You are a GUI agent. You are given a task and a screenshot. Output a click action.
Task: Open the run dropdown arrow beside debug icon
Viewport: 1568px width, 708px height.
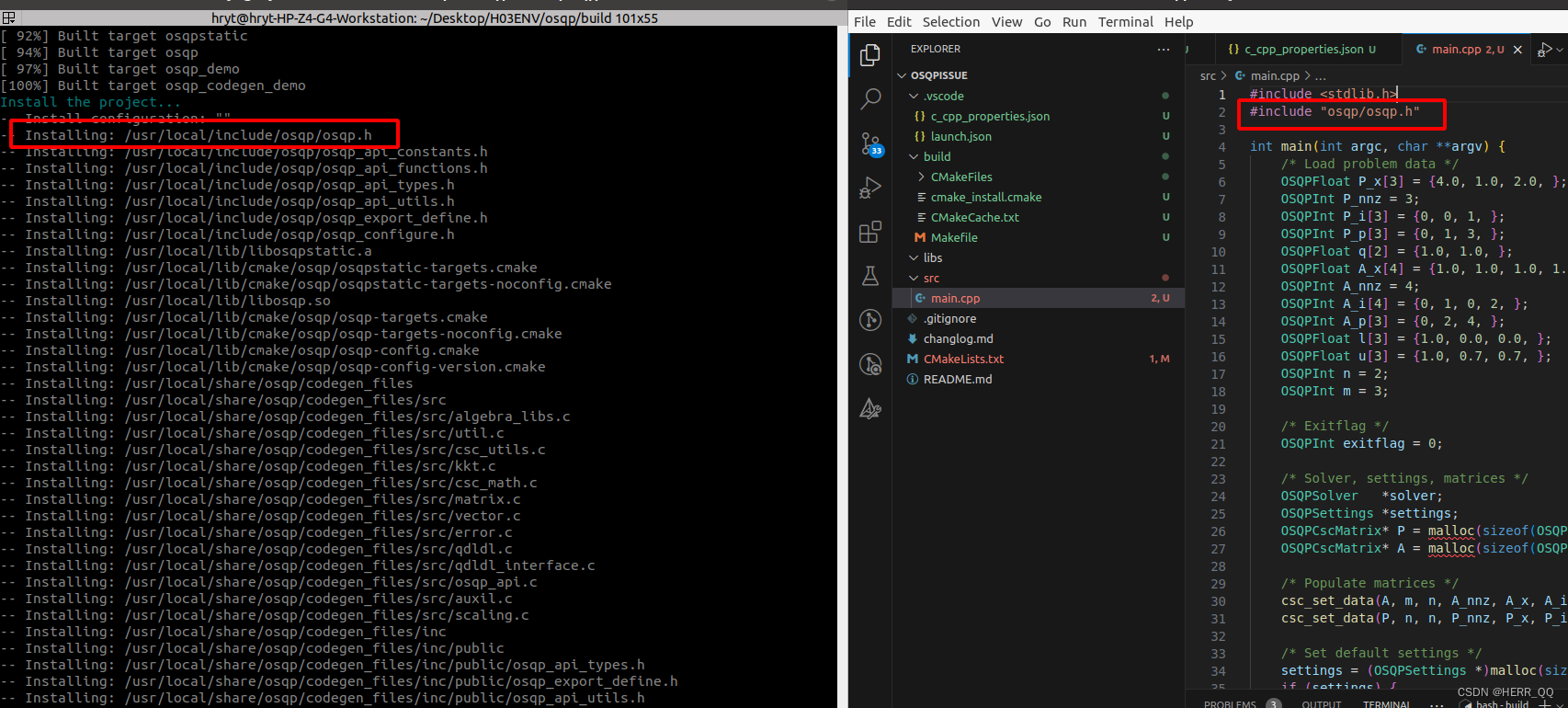click(1560, 50)
